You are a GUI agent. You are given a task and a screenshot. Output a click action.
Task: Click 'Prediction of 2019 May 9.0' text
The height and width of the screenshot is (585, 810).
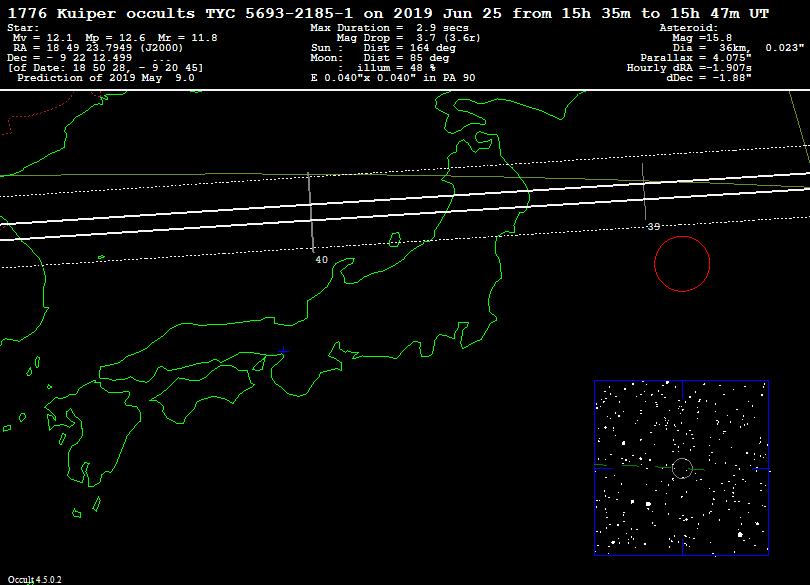click(106, 78)
